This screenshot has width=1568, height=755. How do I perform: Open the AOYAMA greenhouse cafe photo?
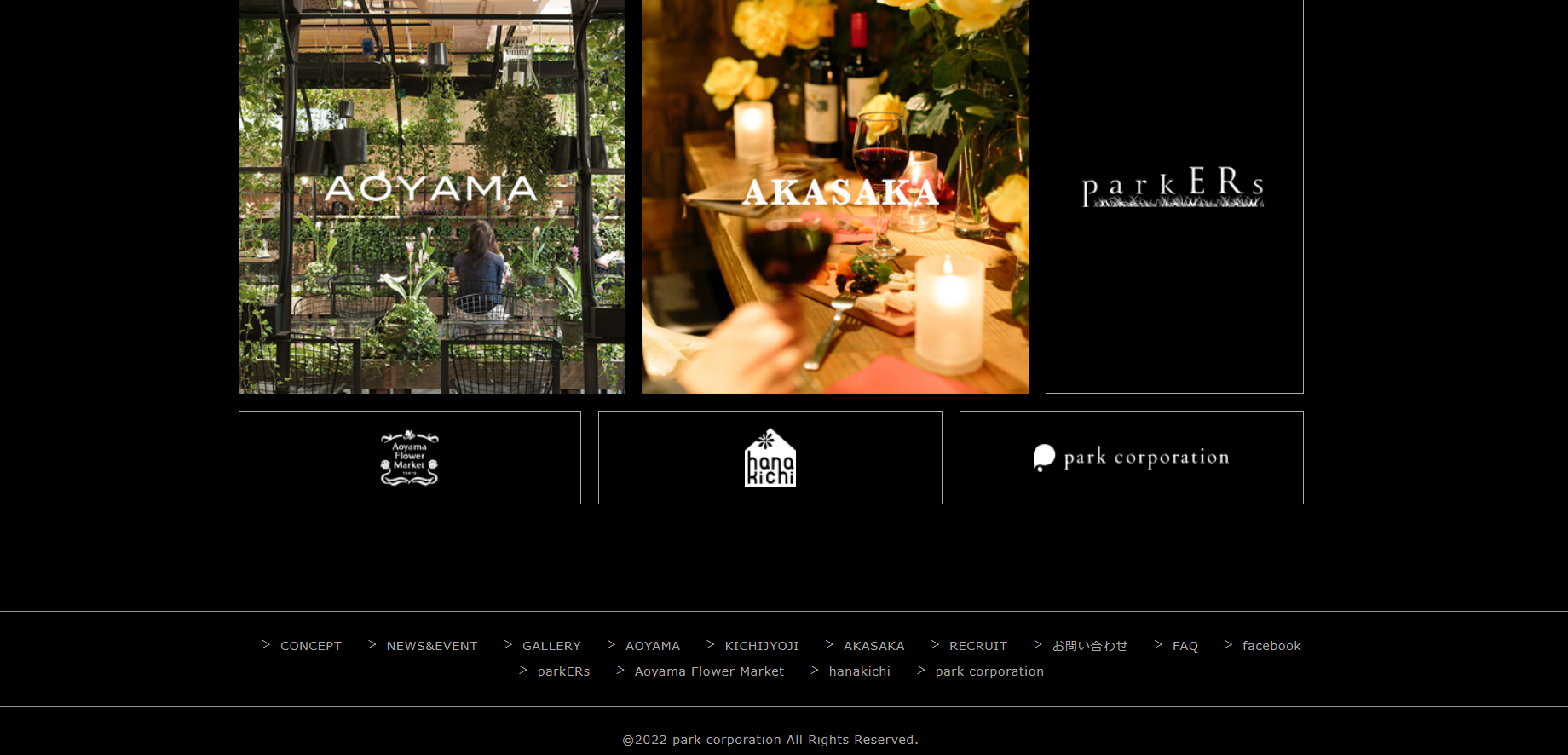click(431, 196)
